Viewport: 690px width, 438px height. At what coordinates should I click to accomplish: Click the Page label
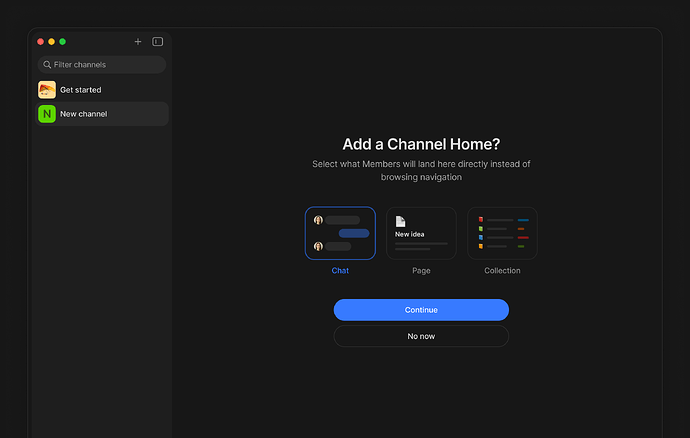coord(421,271)
